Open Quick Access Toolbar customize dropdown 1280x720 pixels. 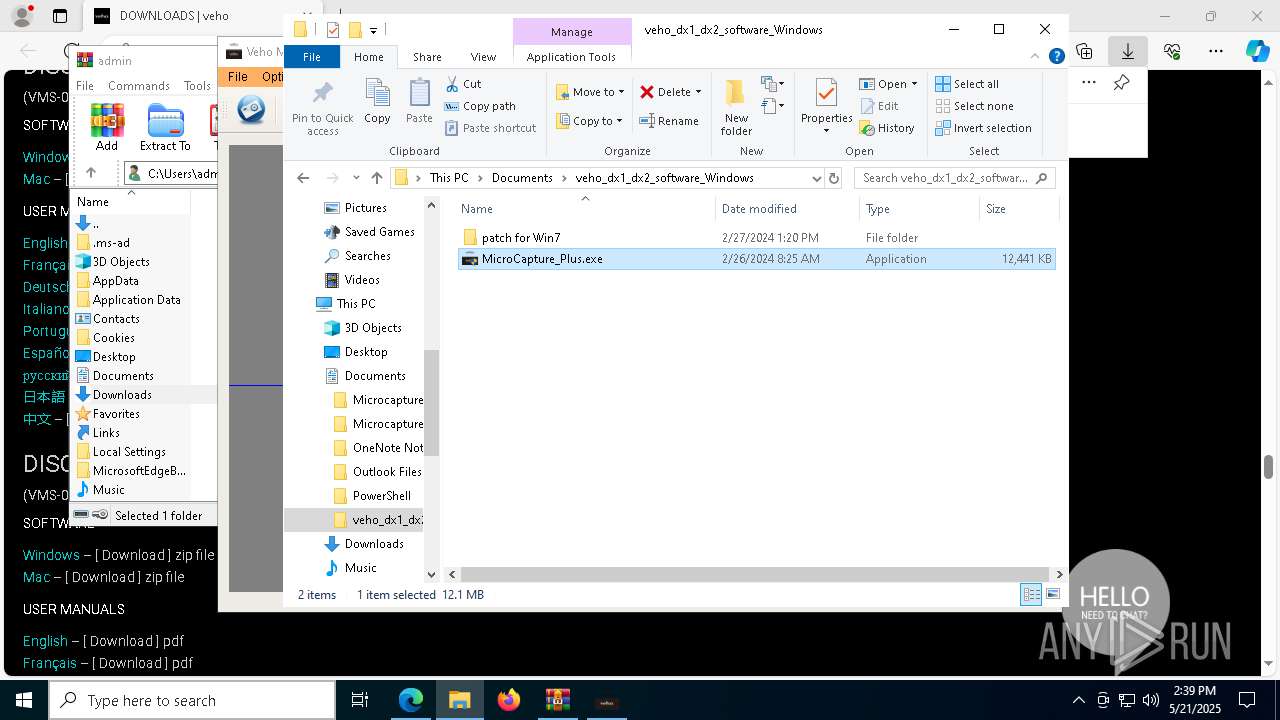click(x=374, y=30)
